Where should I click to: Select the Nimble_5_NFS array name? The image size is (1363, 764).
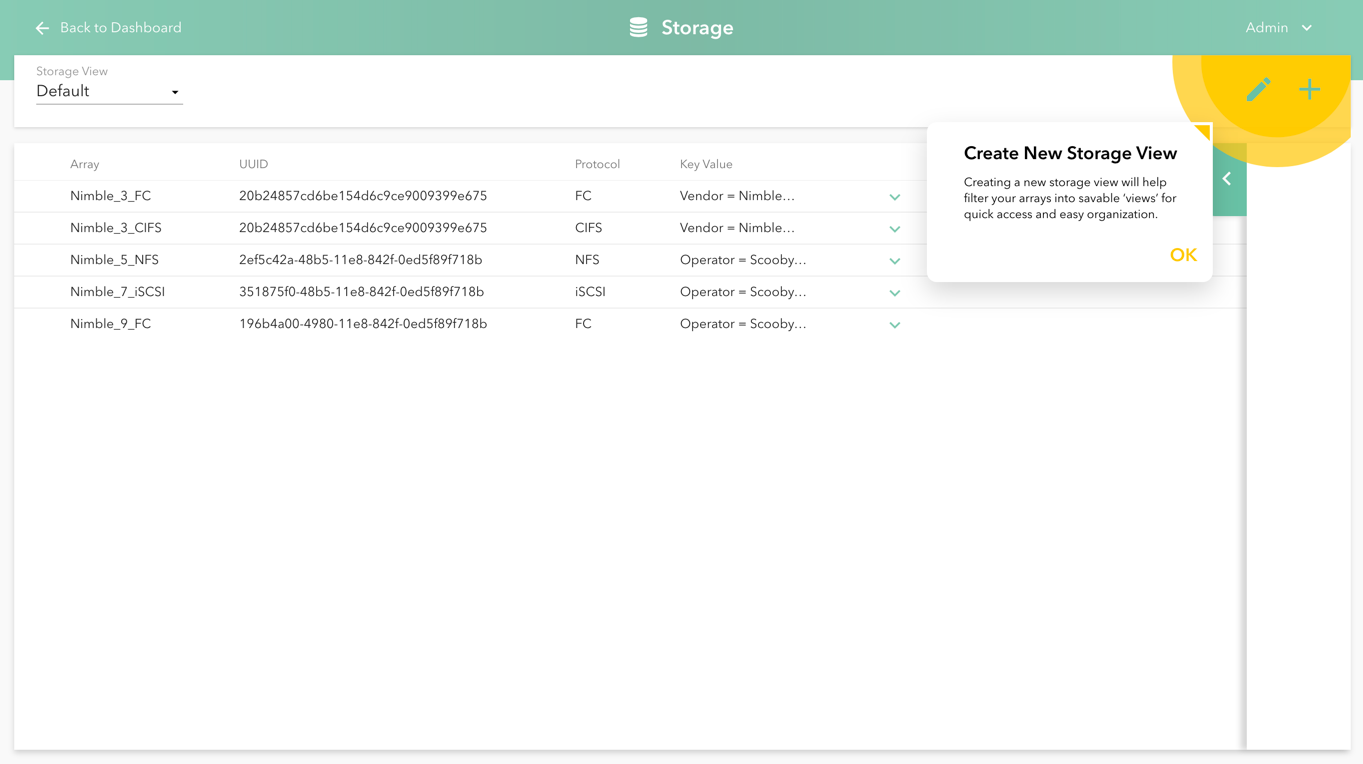click(114, 260)
